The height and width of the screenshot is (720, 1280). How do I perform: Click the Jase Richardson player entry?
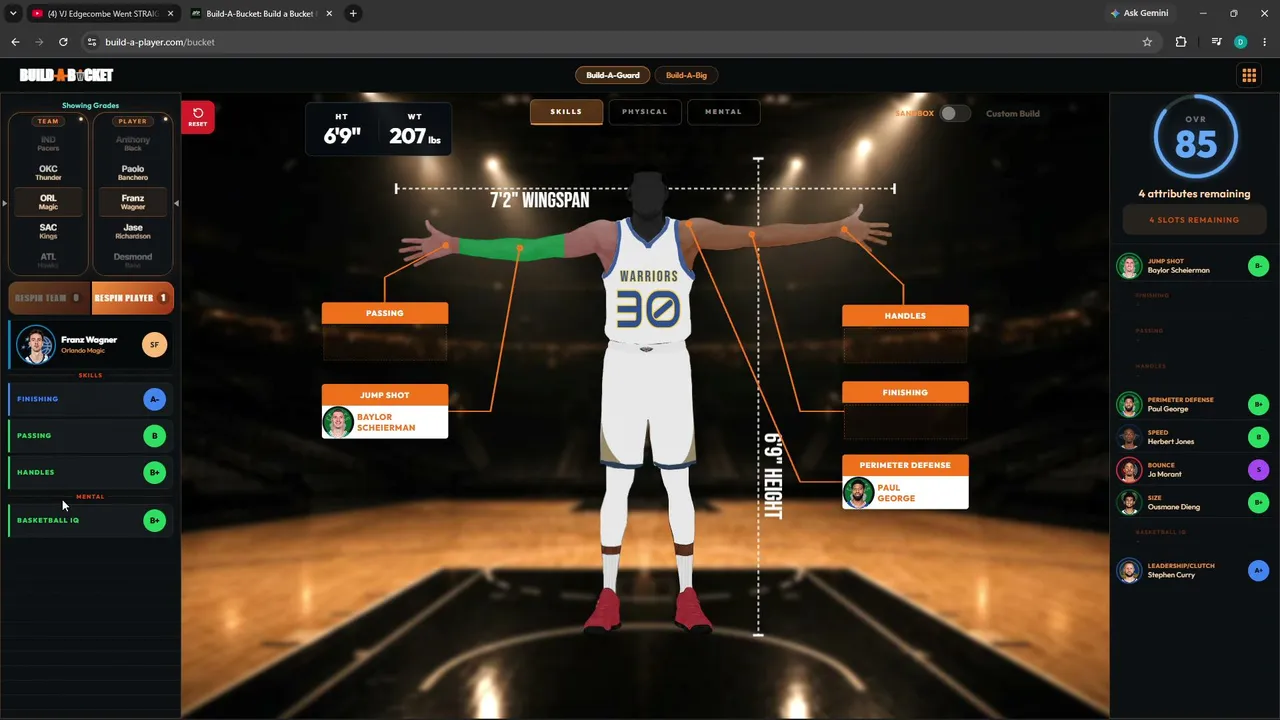(133, 231)
